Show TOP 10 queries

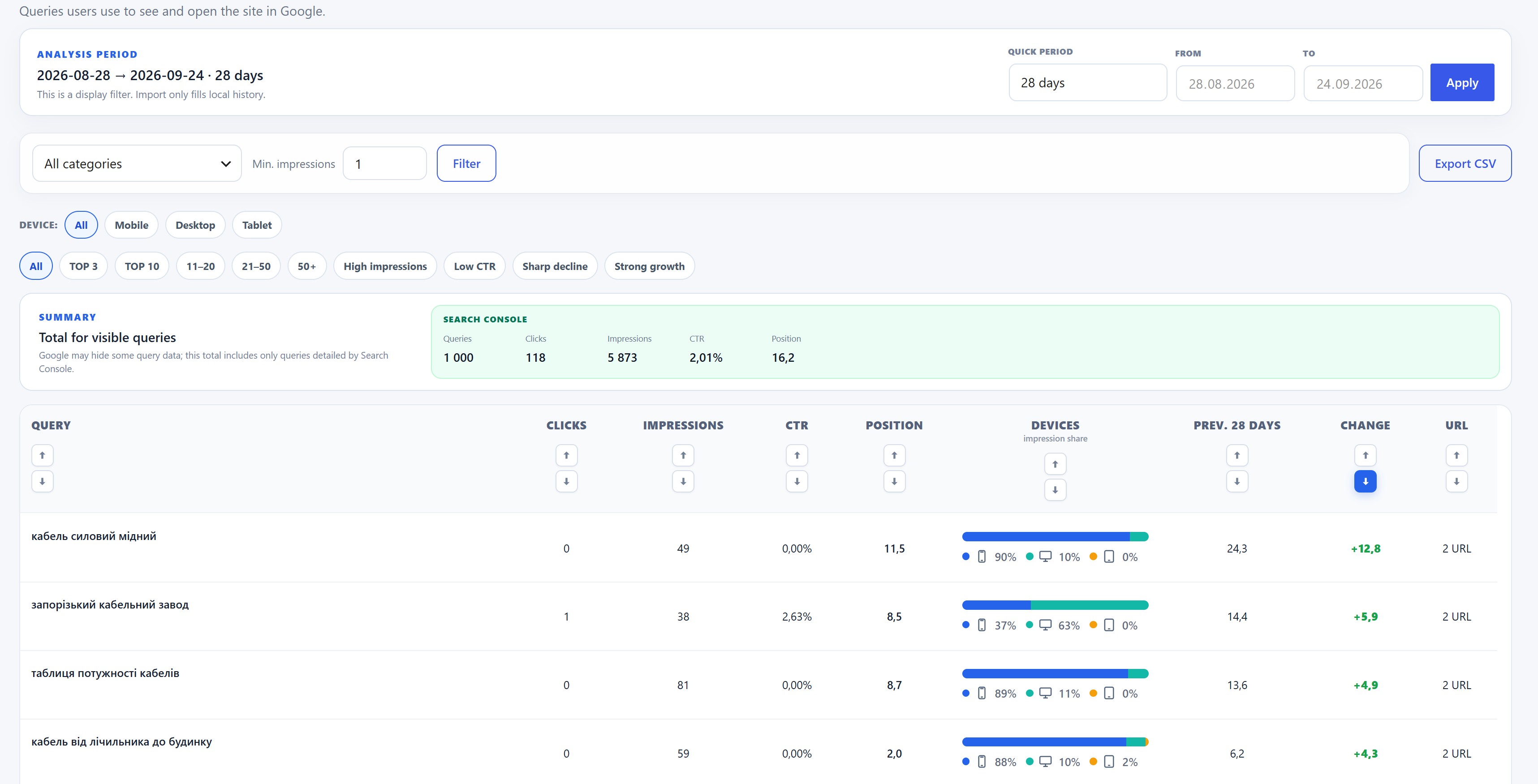coord(142,266)
